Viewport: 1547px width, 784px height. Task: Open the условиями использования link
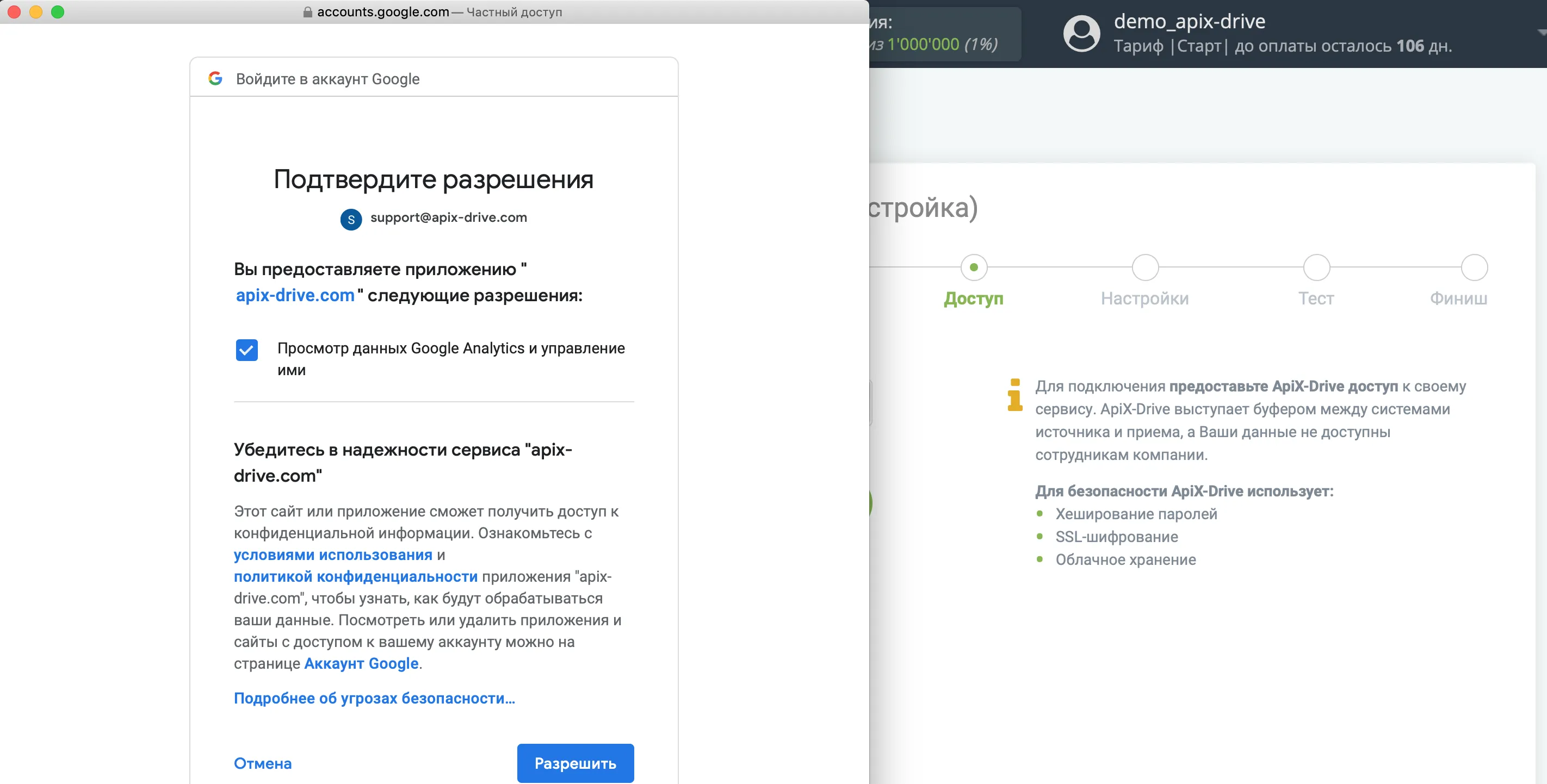[x=333, y=555]
